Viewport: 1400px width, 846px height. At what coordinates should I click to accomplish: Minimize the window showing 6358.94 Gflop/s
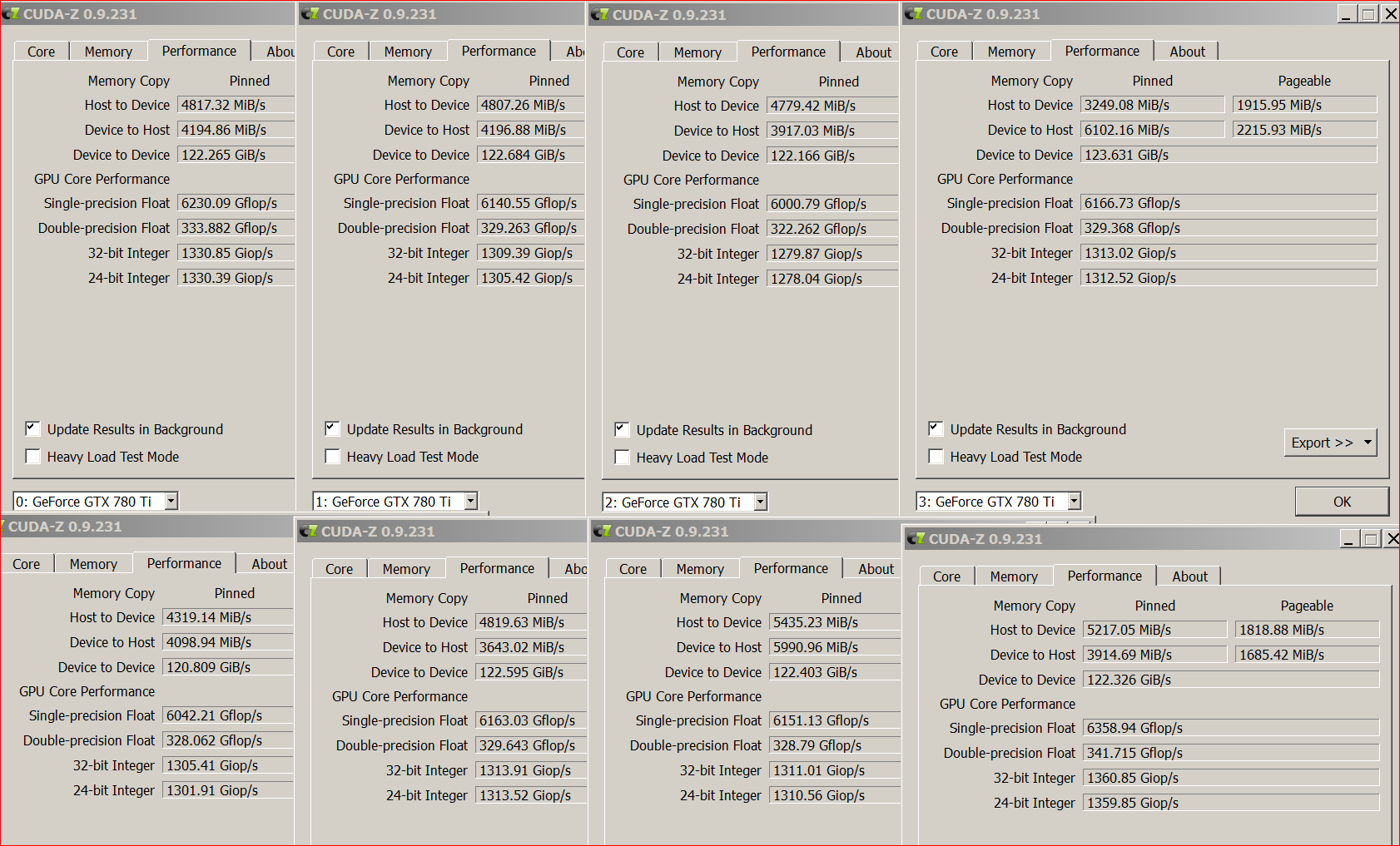pyautogui.click(x=1350, y=539)
